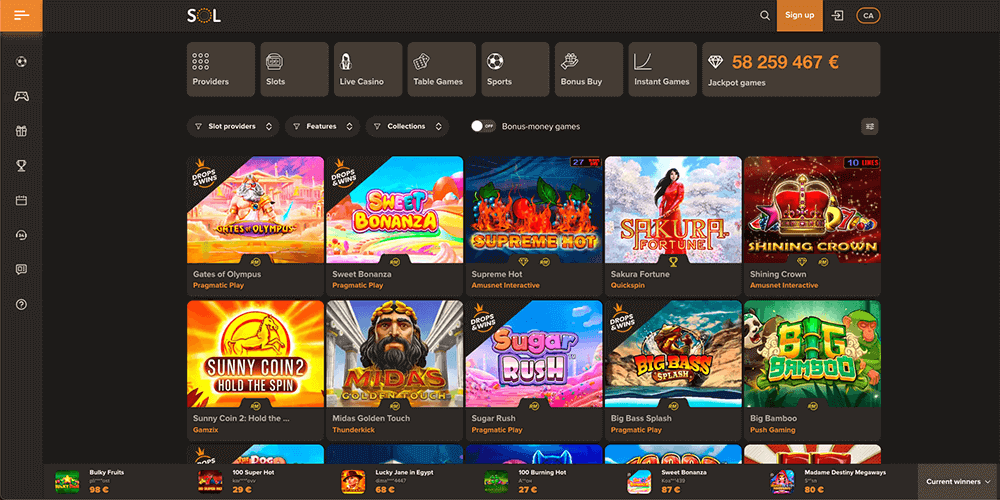The width and height of the screenshot is (1000, 500).
Task: Open the Supreme Hot game thumbnail
Action: click(534, 210)
